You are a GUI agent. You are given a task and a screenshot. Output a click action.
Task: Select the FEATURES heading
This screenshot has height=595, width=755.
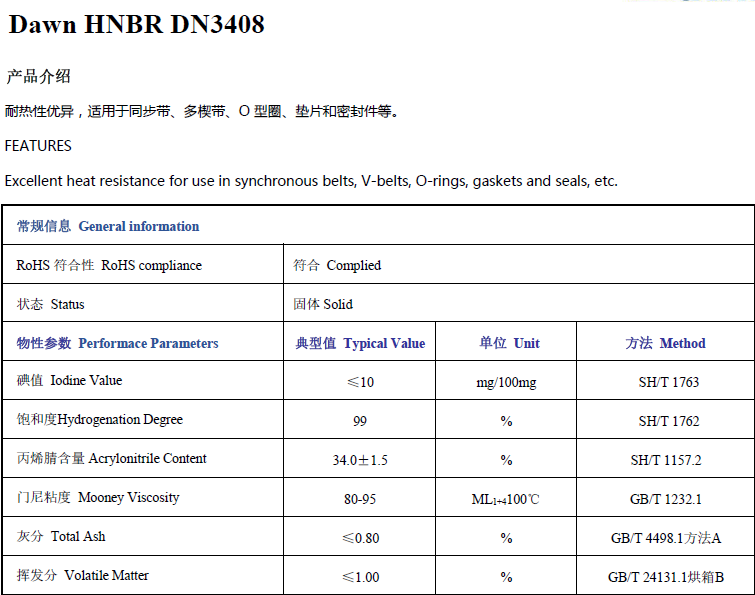[38, 146]
